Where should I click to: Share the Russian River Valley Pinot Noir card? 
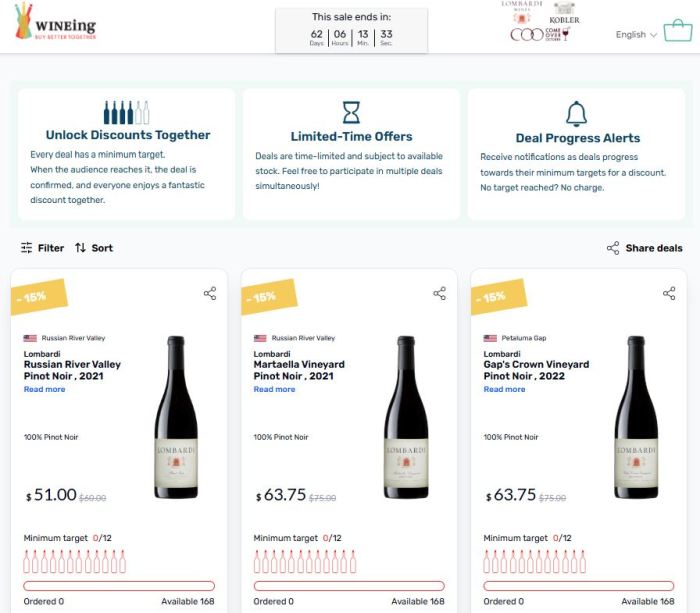[210, 293]
